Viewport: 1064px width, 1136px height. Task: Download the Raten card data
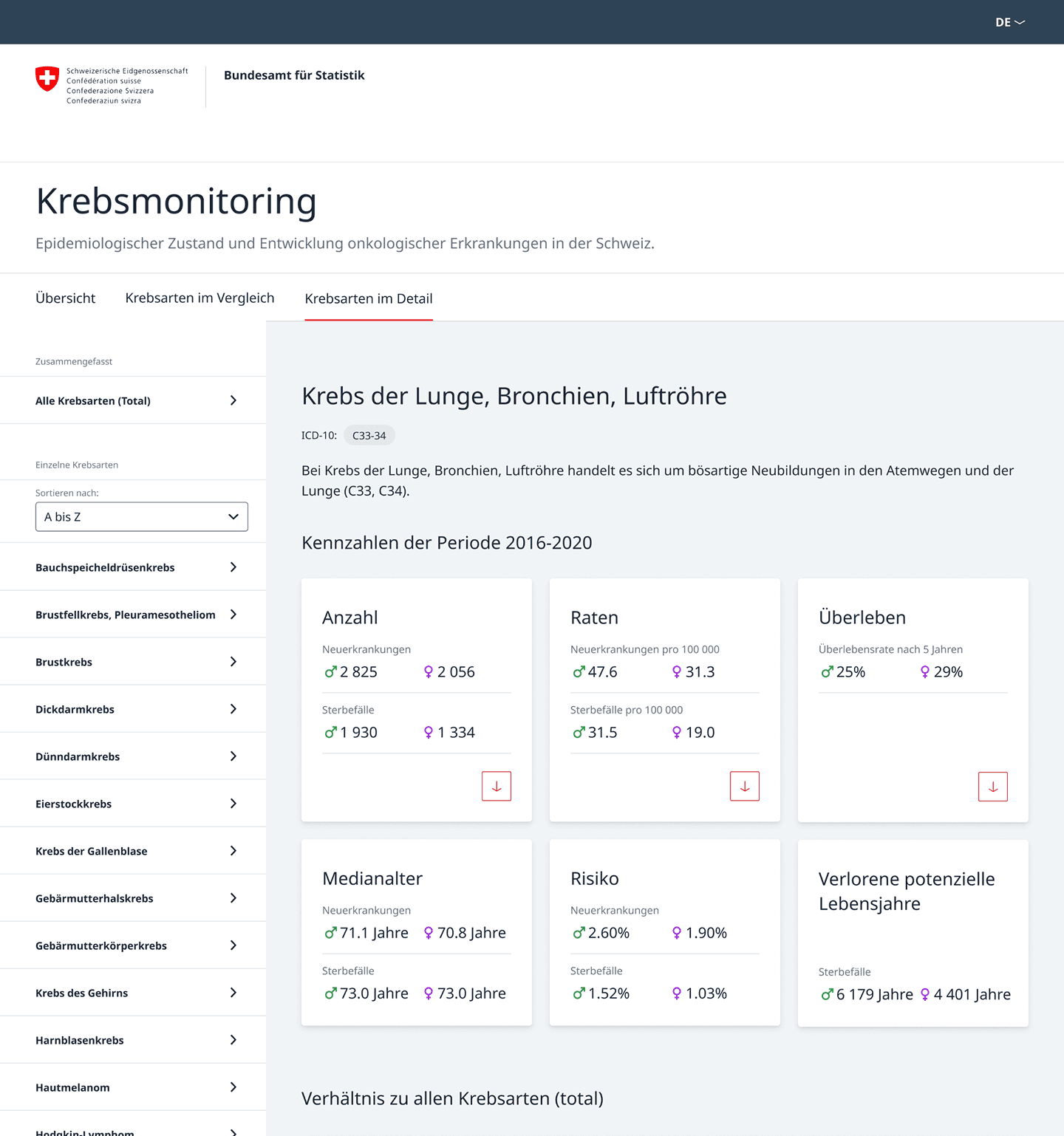[744, 787]
